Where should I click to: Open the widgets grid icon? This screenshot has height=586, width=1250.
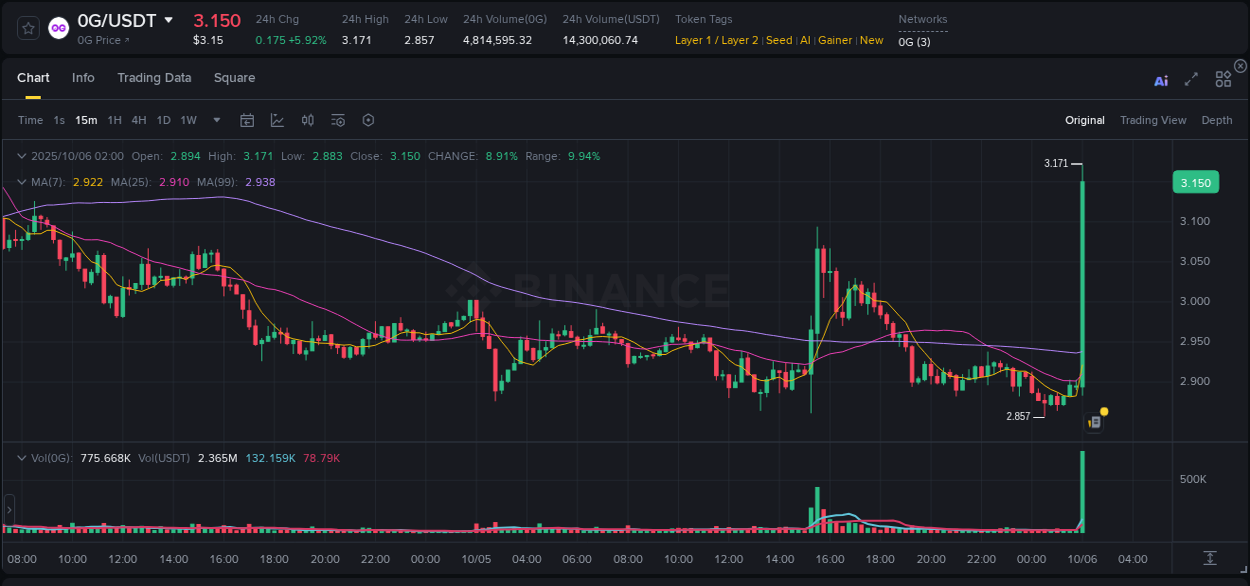[1222, 79]
